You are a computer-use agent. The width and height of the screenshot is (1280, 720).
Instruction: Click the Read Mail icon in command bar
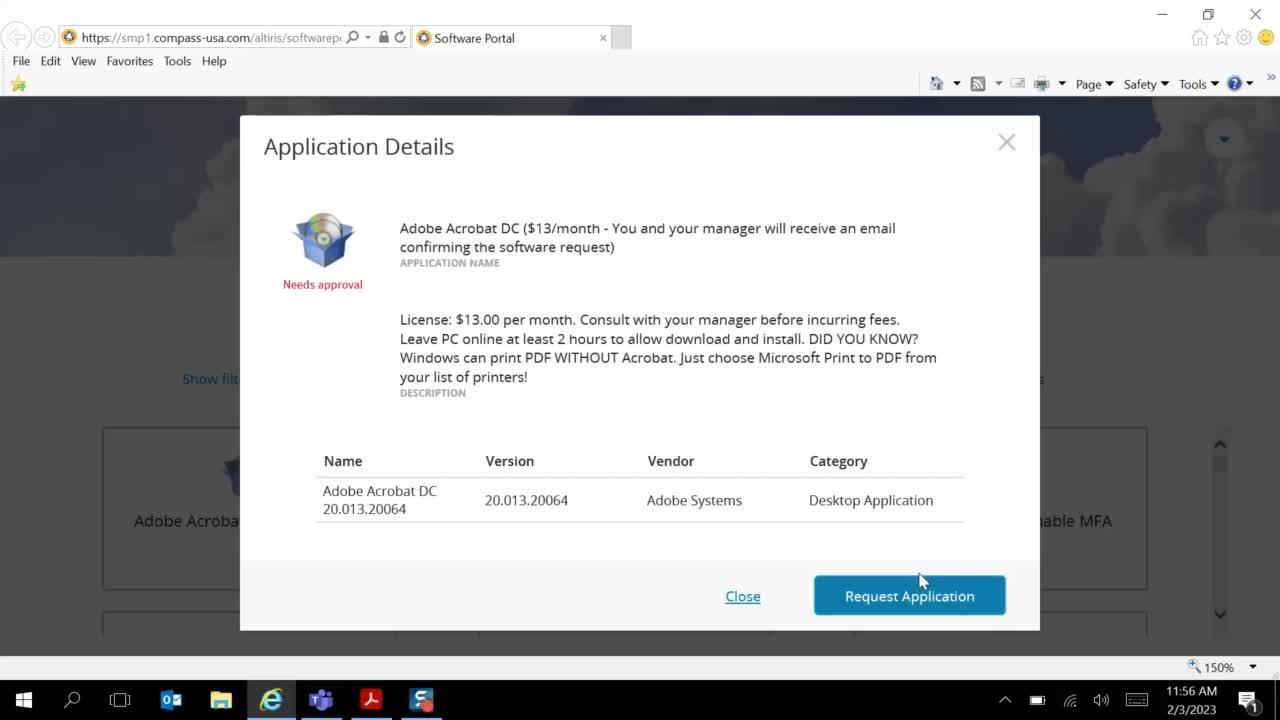(x=1018, y=84)
